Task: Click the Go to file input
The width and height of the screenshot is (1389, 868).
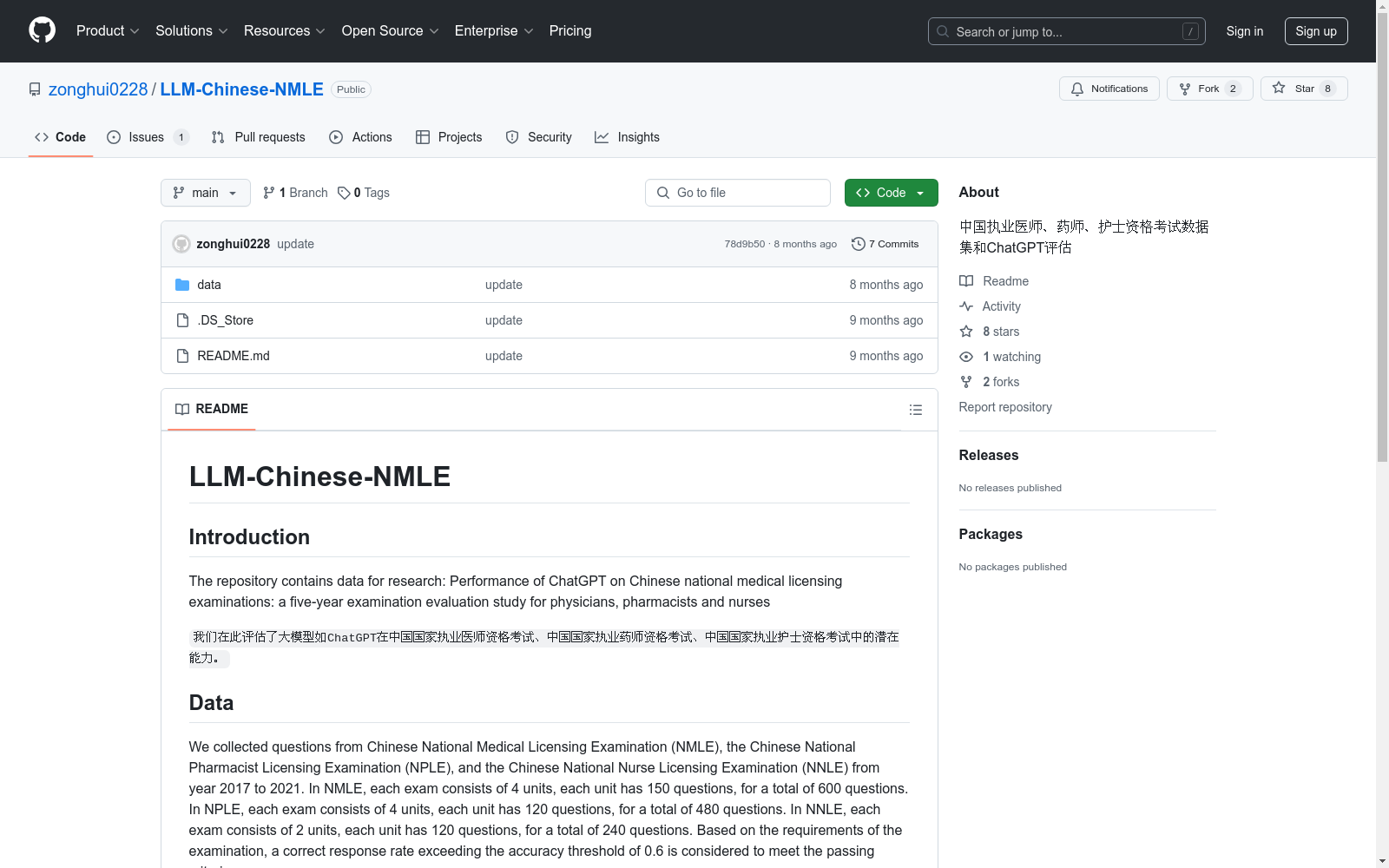Action: point(738,193)
